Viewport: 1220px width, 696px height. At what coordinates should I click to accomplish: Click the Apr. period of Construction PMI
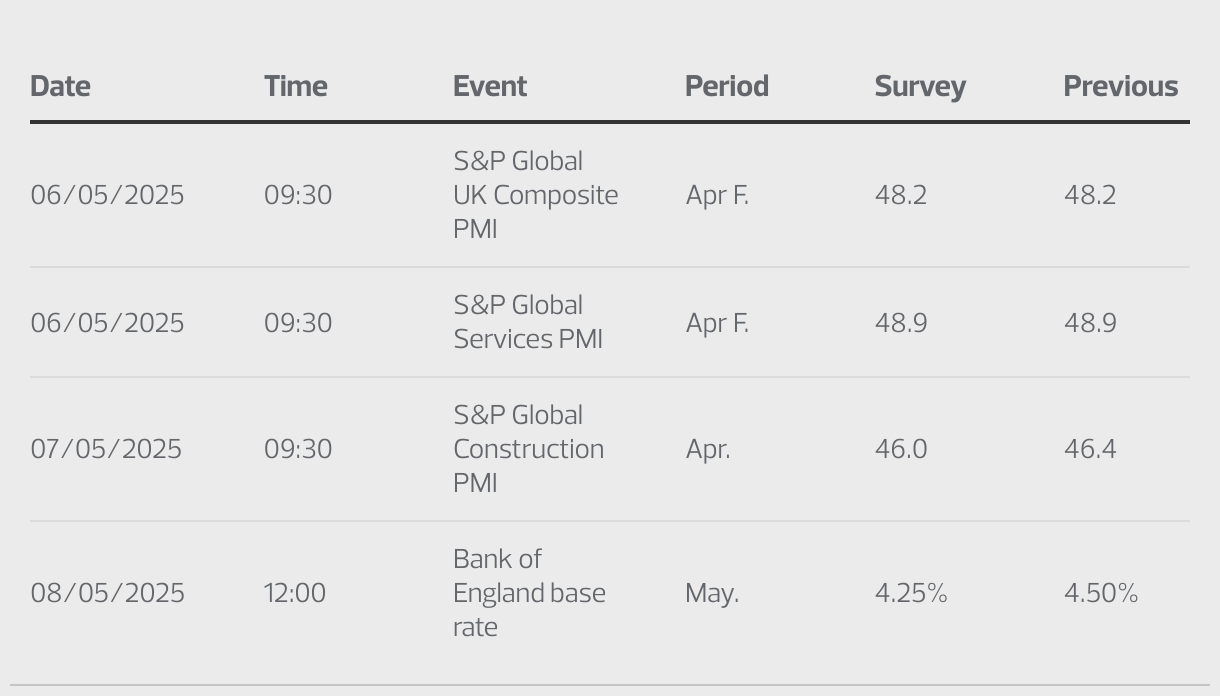707,449
